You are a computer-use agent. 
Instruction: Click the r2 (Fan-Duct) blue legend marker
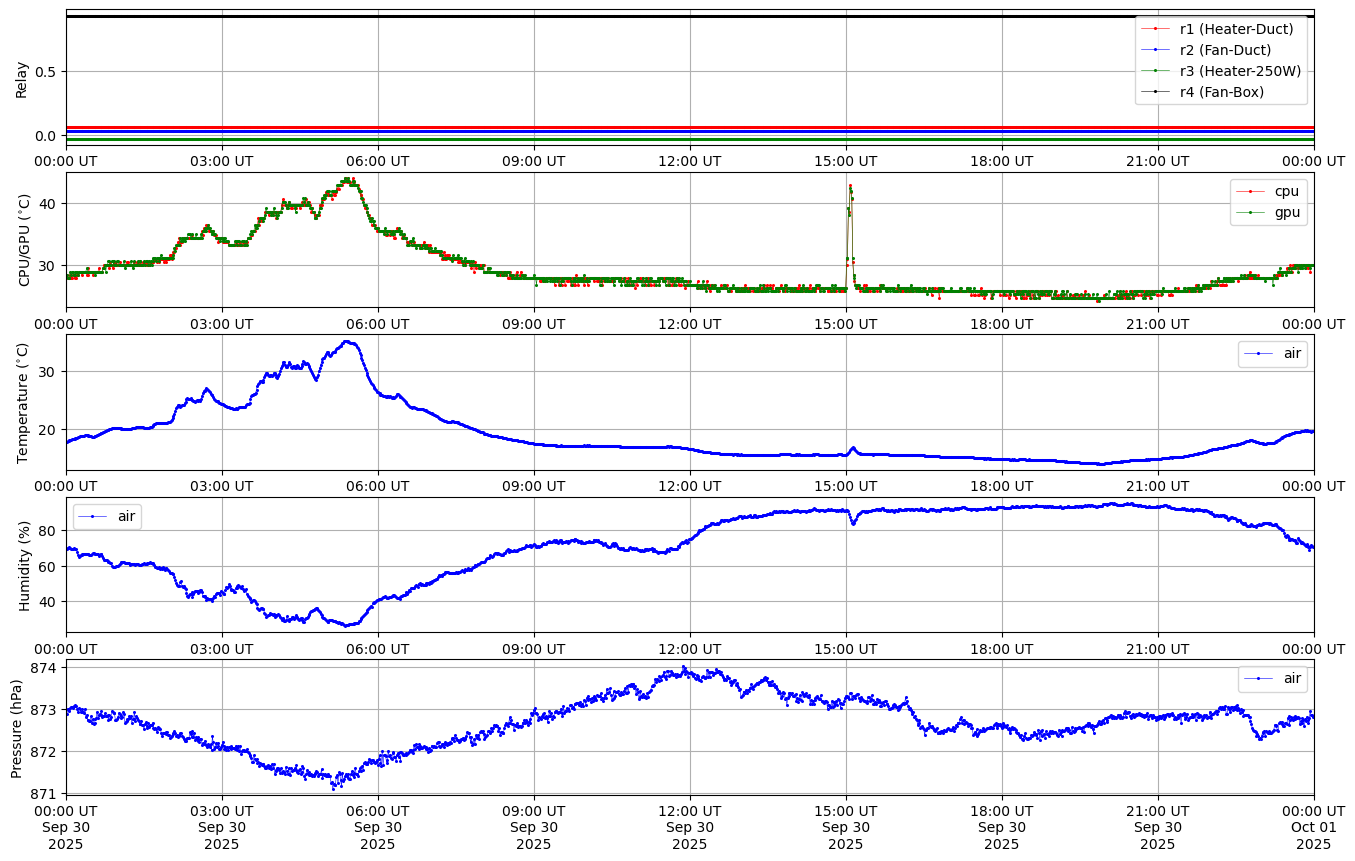1155,50
